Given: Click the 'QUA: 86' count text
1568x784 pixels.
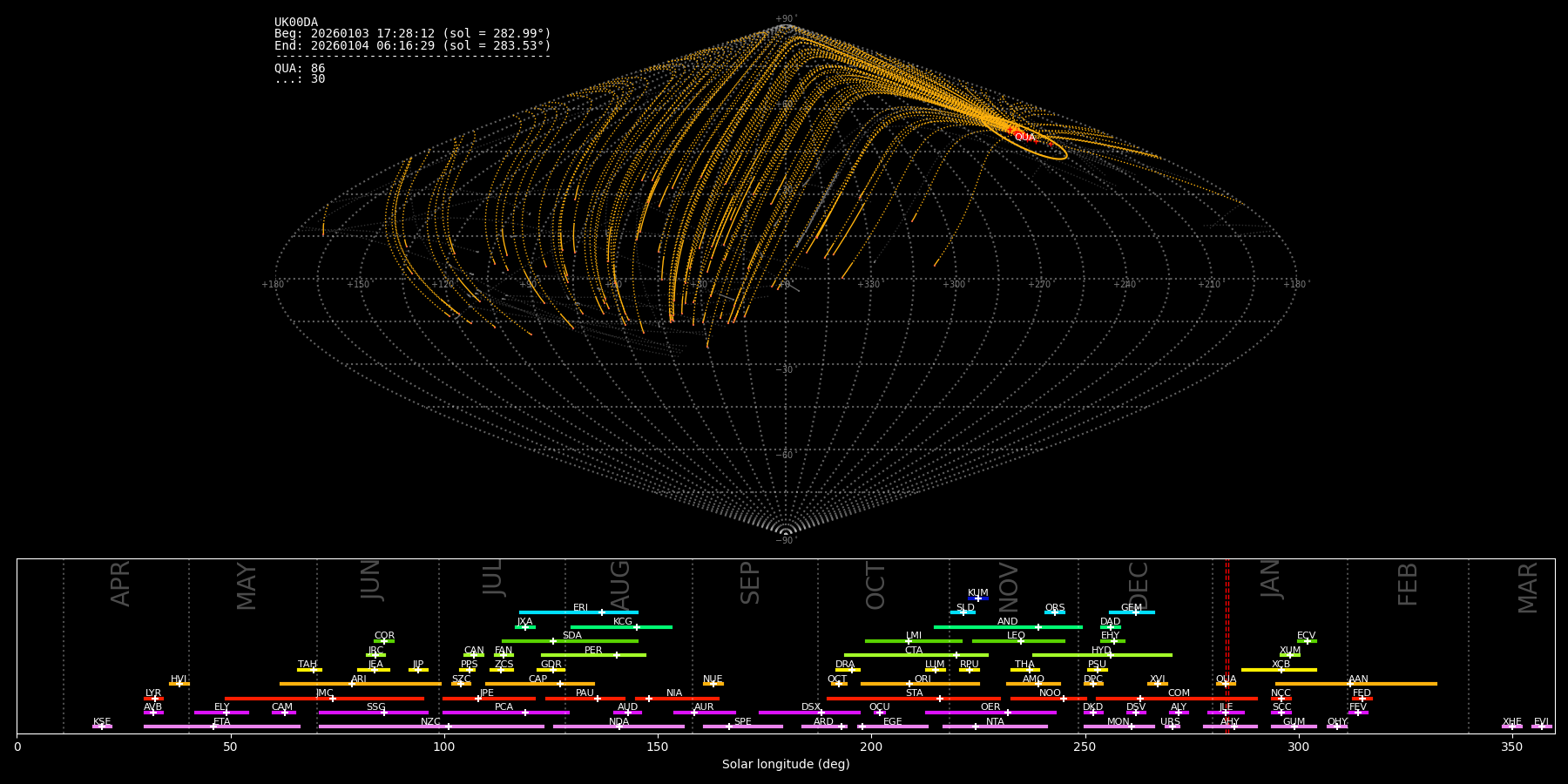Looking at the screenshot, I should (x=300, y=68).
